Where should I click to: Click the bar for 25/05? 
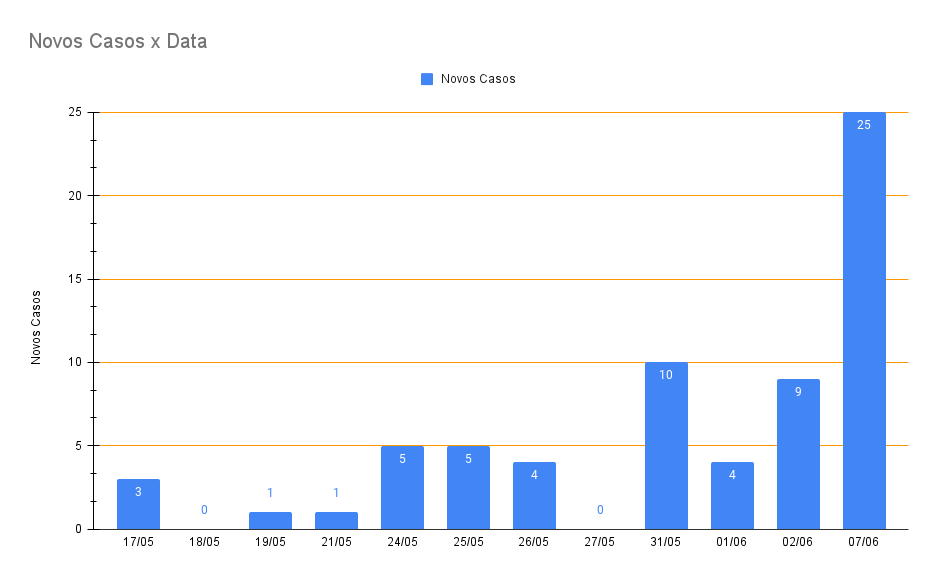[x=468, y=488]
